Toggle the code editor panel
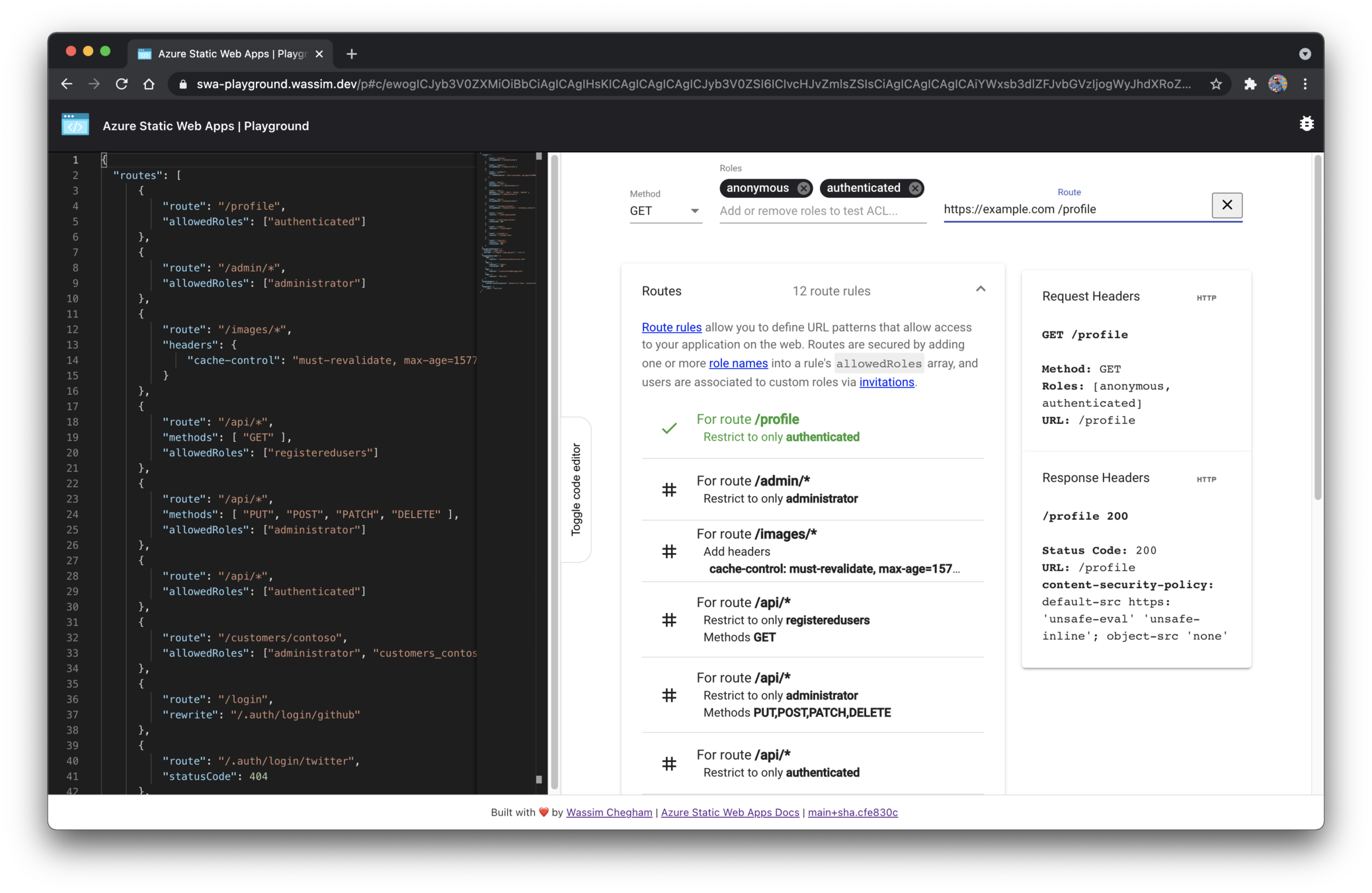 (x=576, y=489)
